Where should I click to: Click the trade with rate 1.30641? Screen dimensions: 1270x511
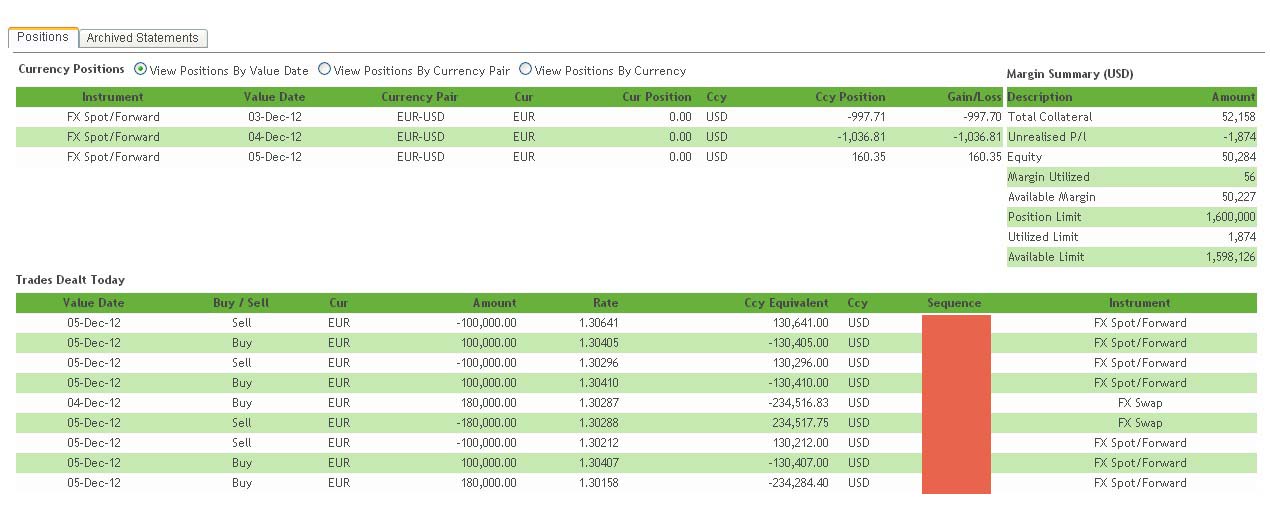[598, 323]
